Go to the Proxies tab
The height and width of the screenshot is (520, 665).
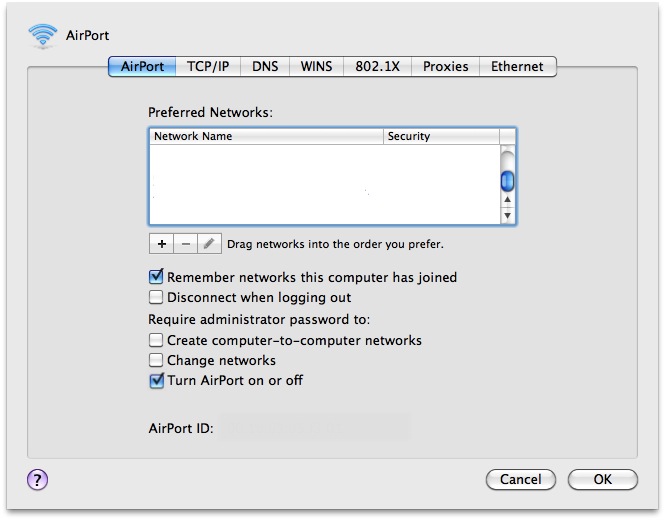[446, 67]
